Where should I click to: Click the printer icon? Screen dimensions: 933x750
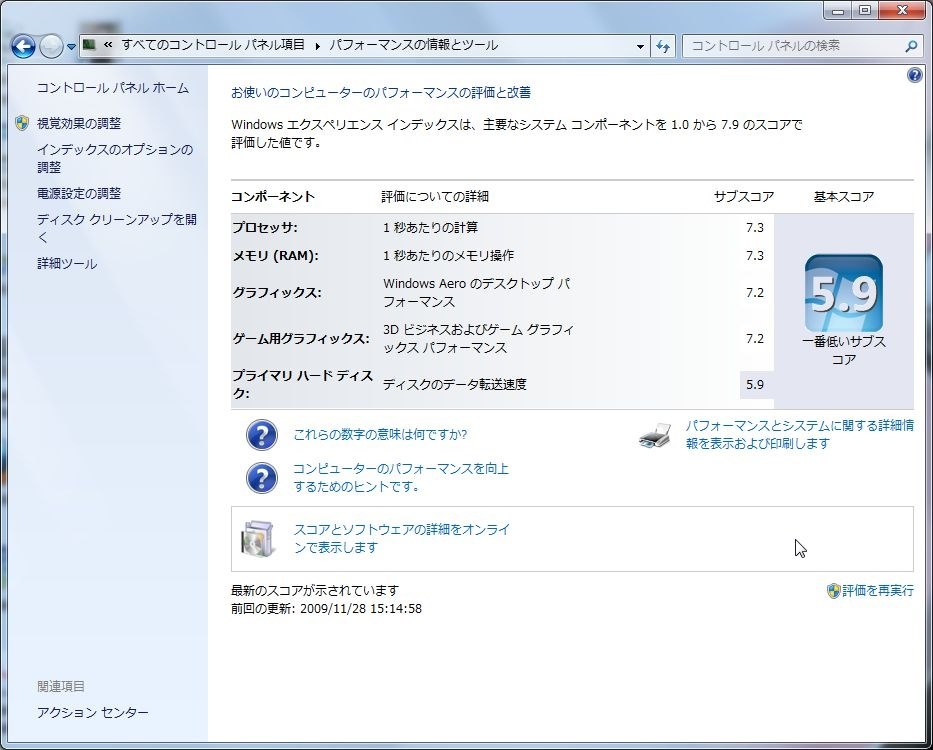click(655, 435)
